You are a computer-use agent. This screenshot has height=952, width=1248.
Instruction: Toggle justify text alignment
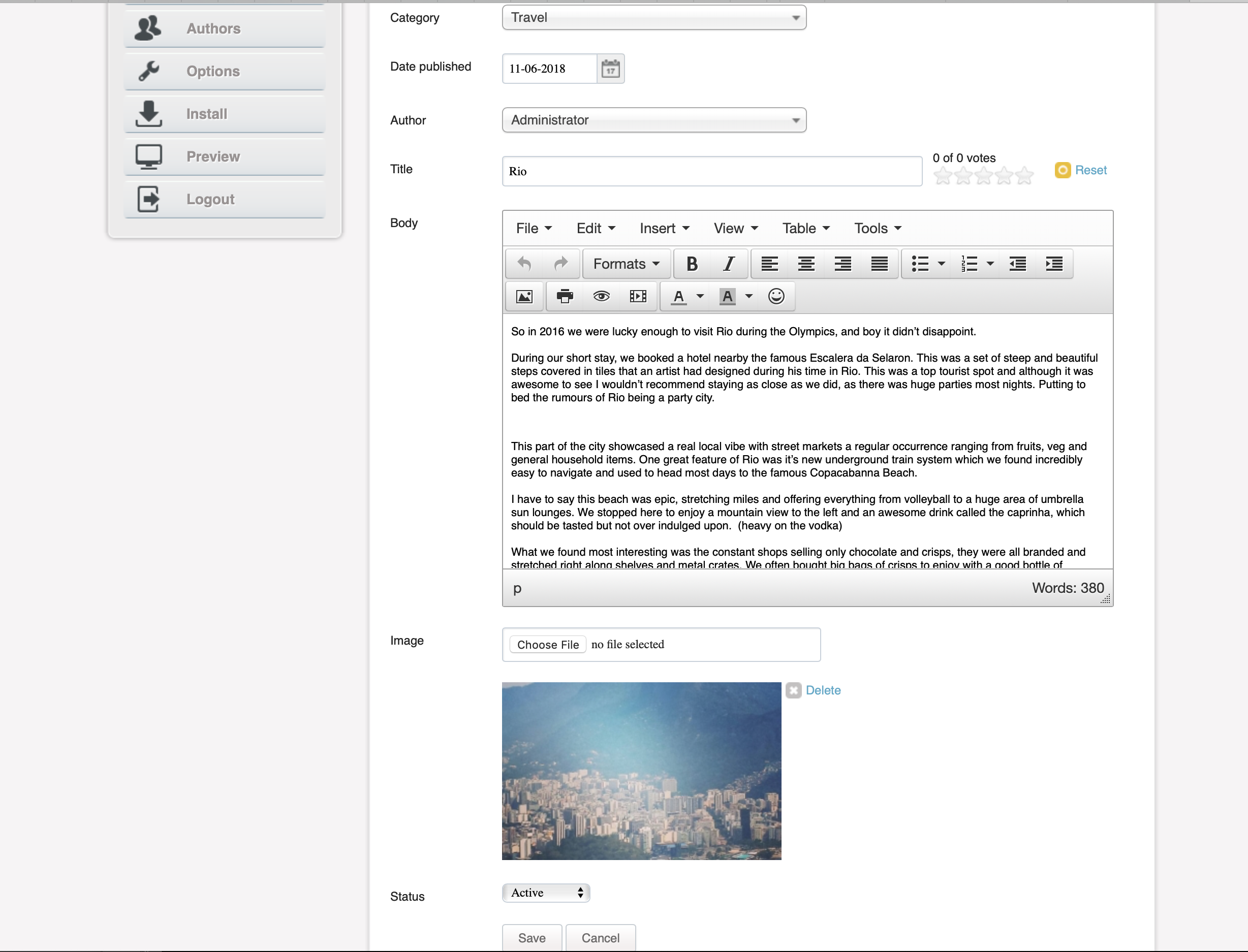click(879, 264)
